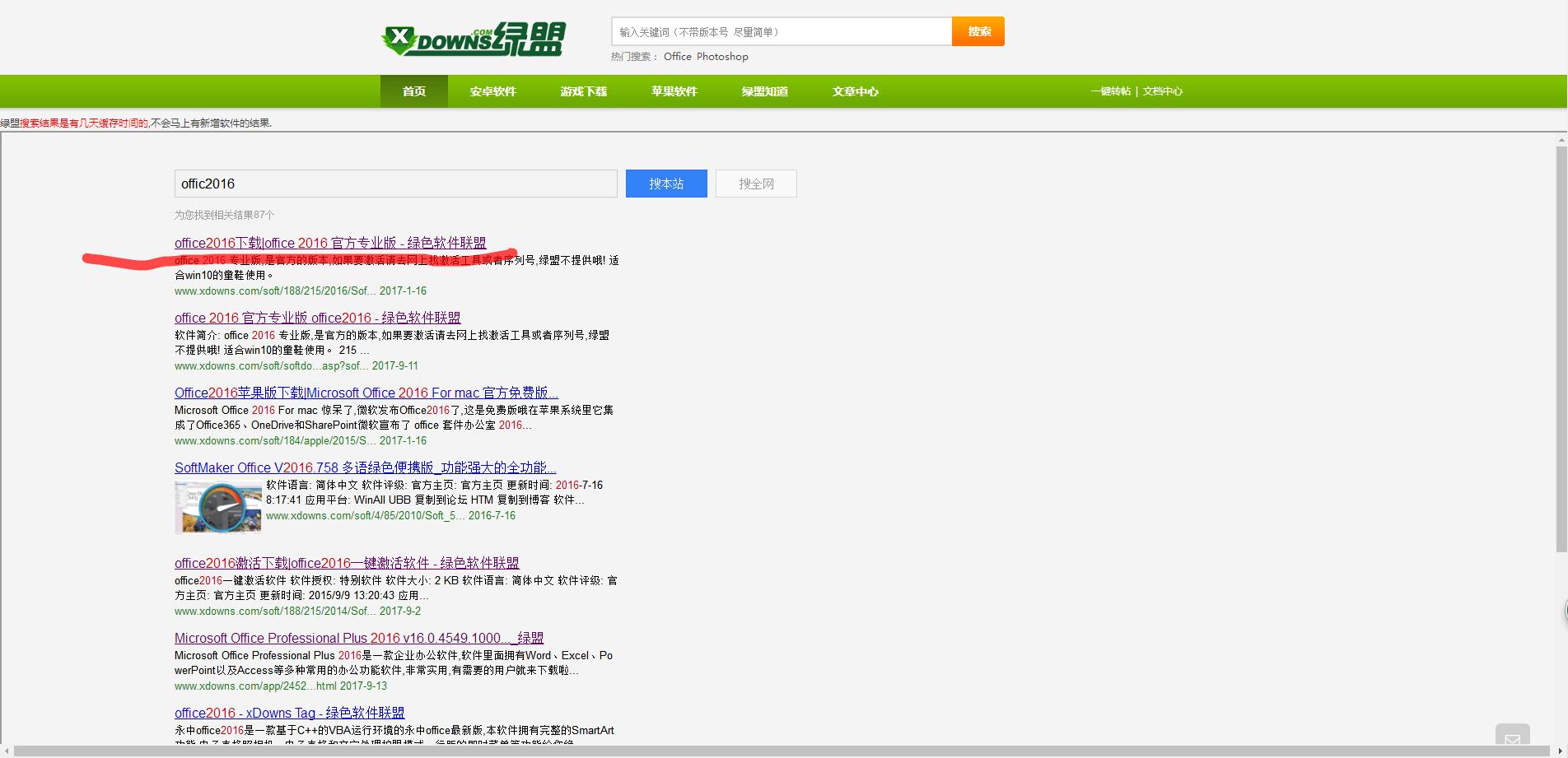Open the 绿盟知道 navigation item

(764, 91)
